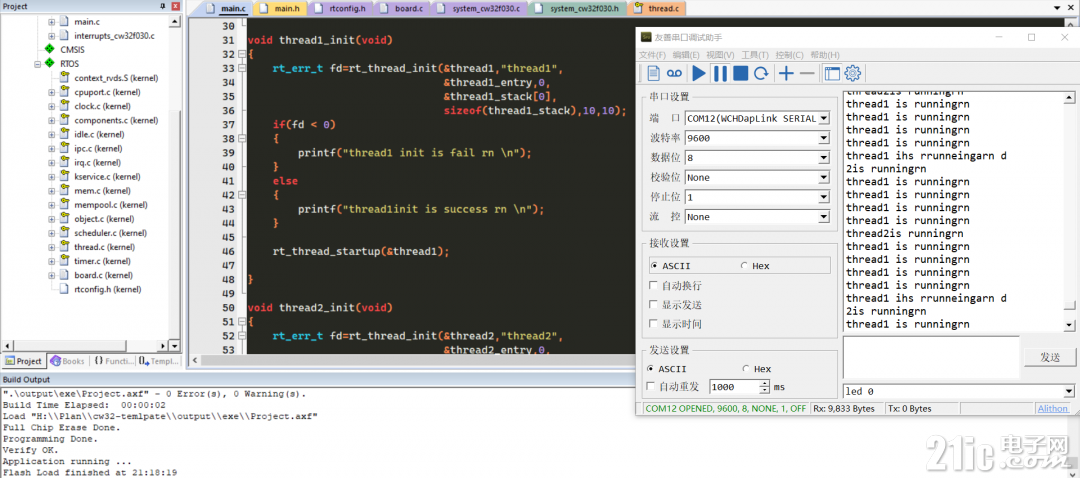Click the serial debug assistant app icon in its title bar
Image resolution: width=1080 pixels, height=478 pixels.
pyautogui.click(x=645, y=37)
